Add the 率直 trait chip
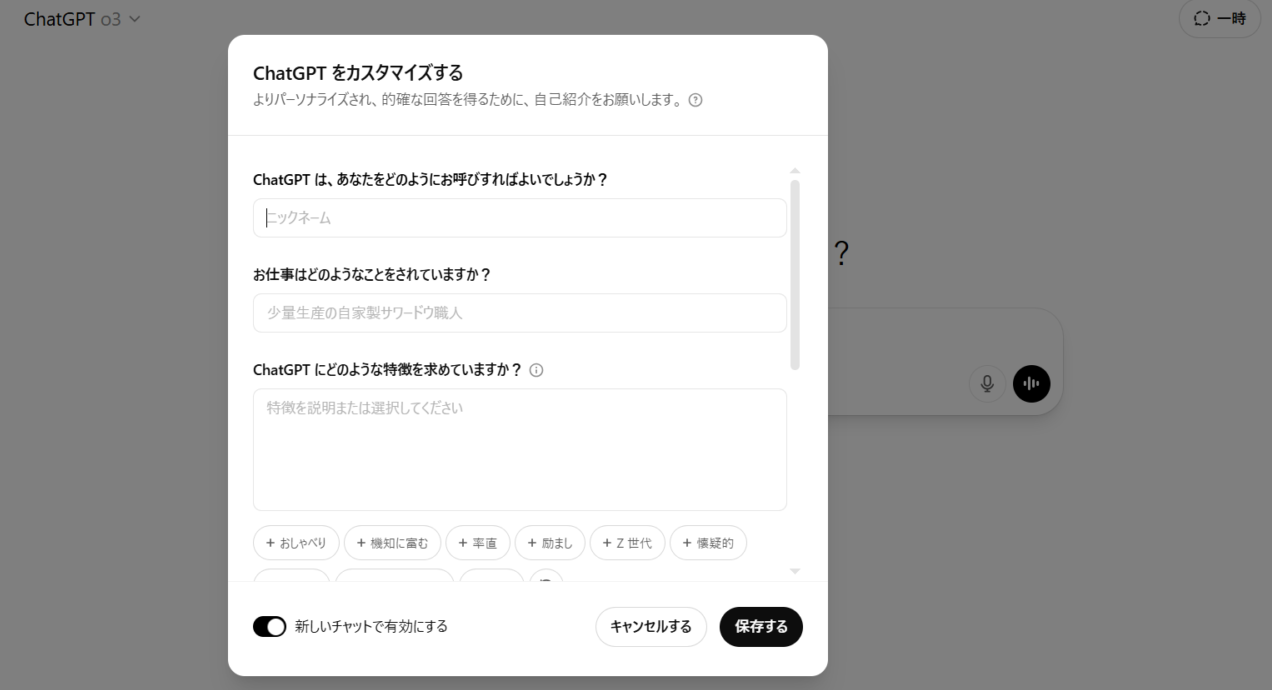The image size is (1272, 690). tap(478, 543)
